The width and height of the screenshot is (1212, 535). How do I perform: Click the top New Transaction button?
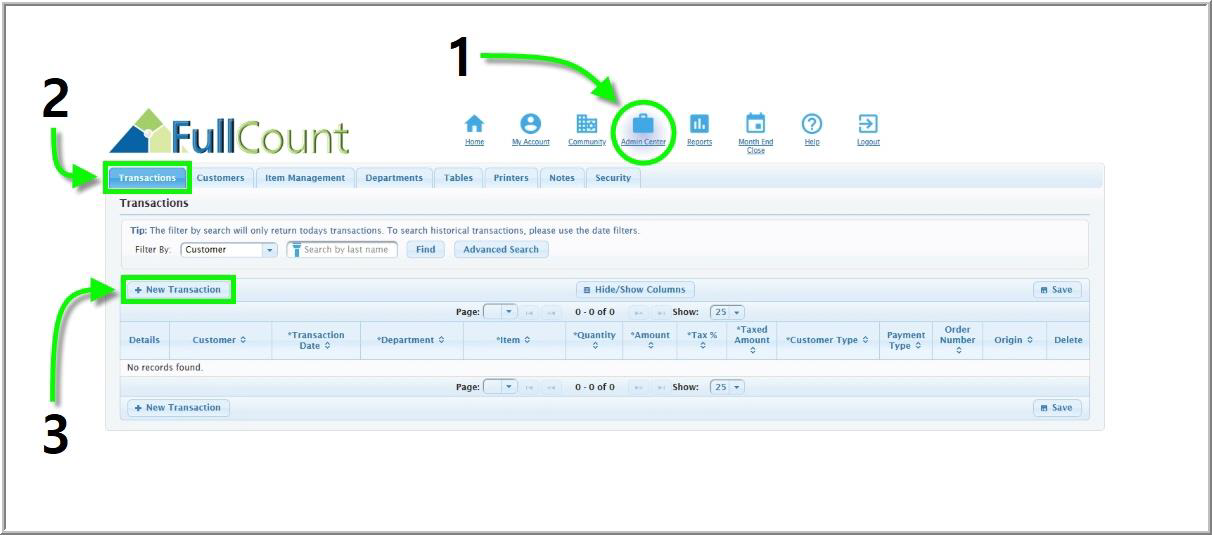point(178,290)
